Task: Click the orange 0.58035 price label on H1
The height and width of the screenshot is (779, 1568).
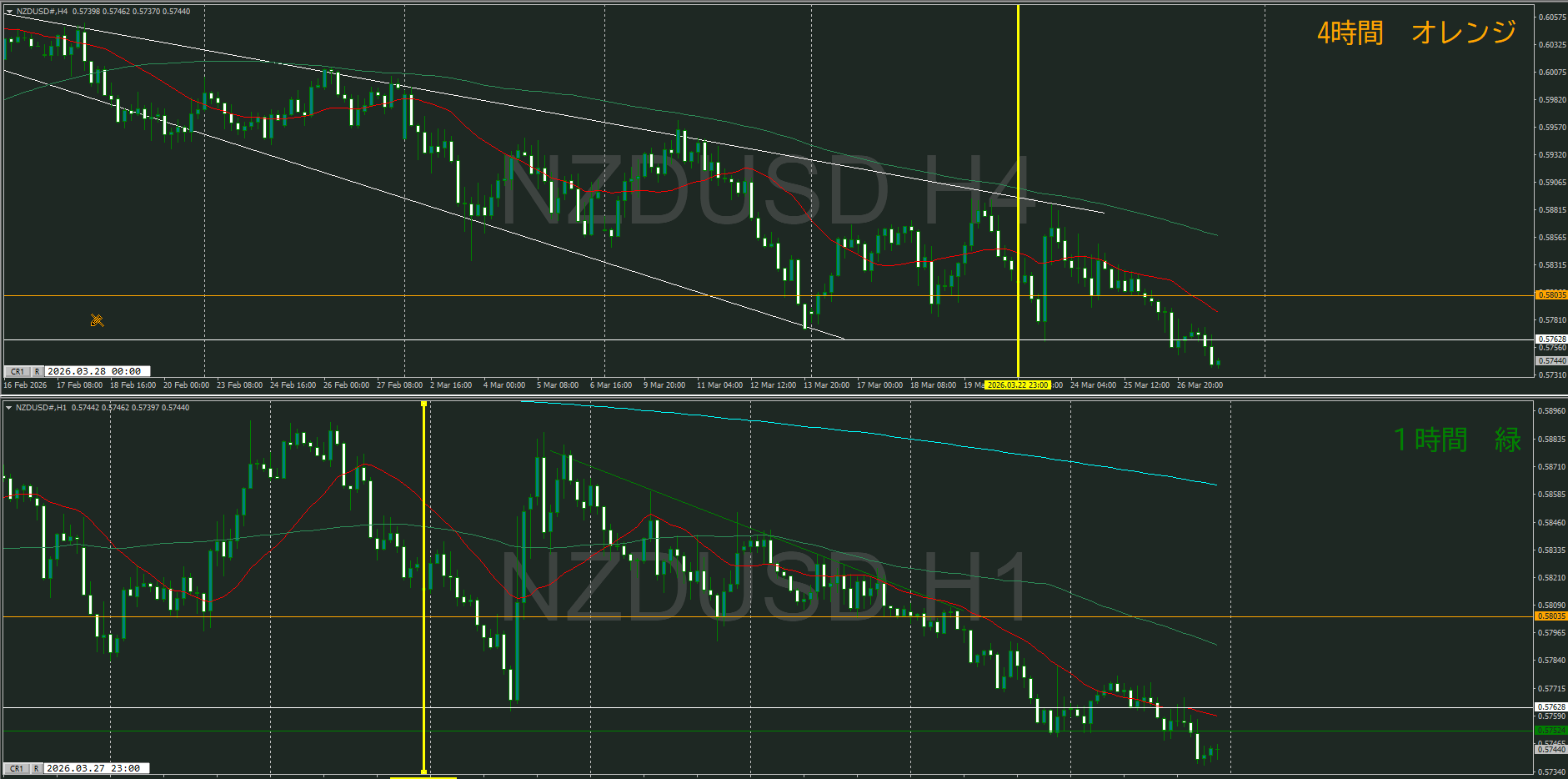Action: pyautogui.click(x=1550, y=616)
